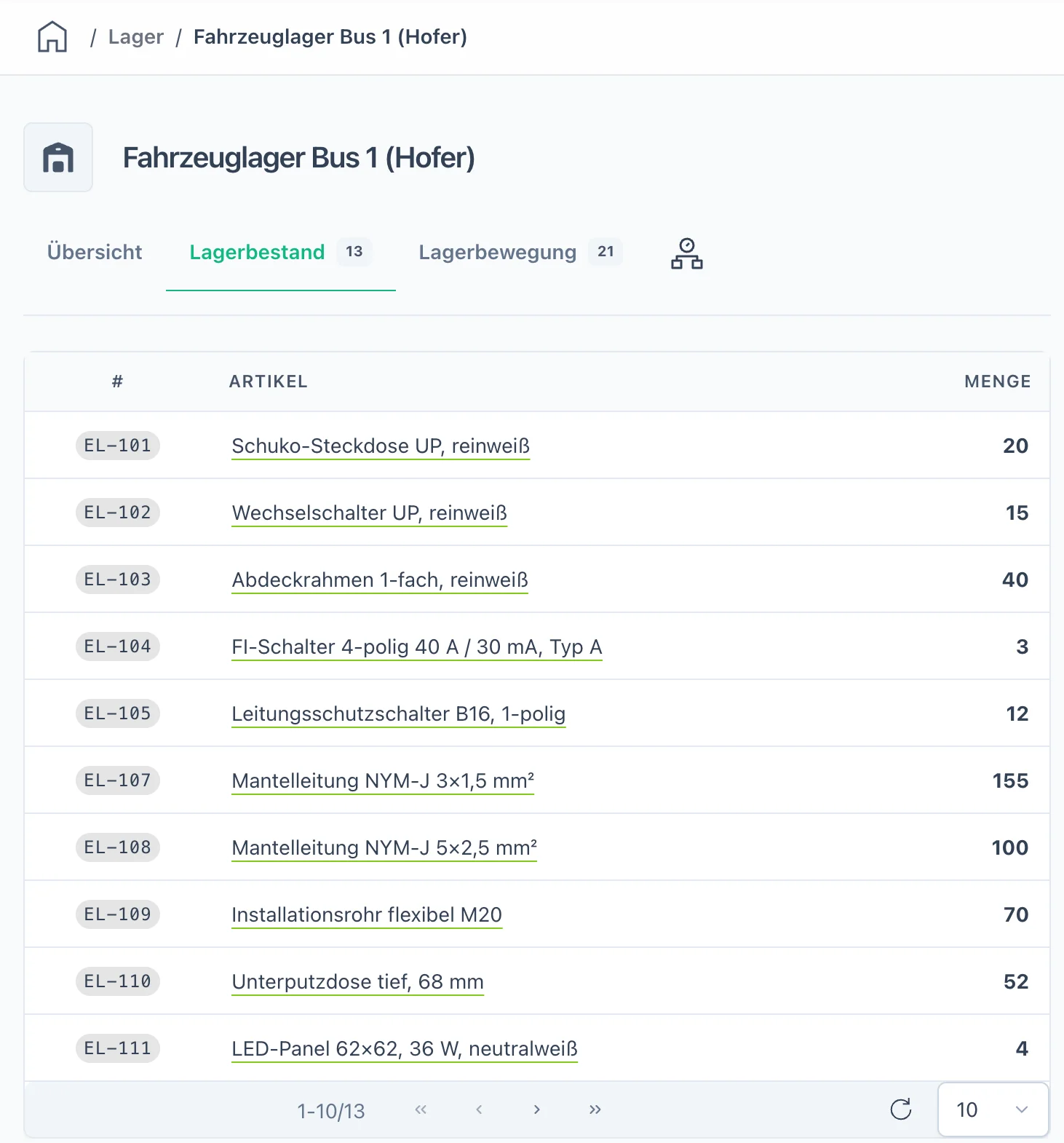Jump to last page of results
This screenshot has width=1064, height=1143.
595,1110
